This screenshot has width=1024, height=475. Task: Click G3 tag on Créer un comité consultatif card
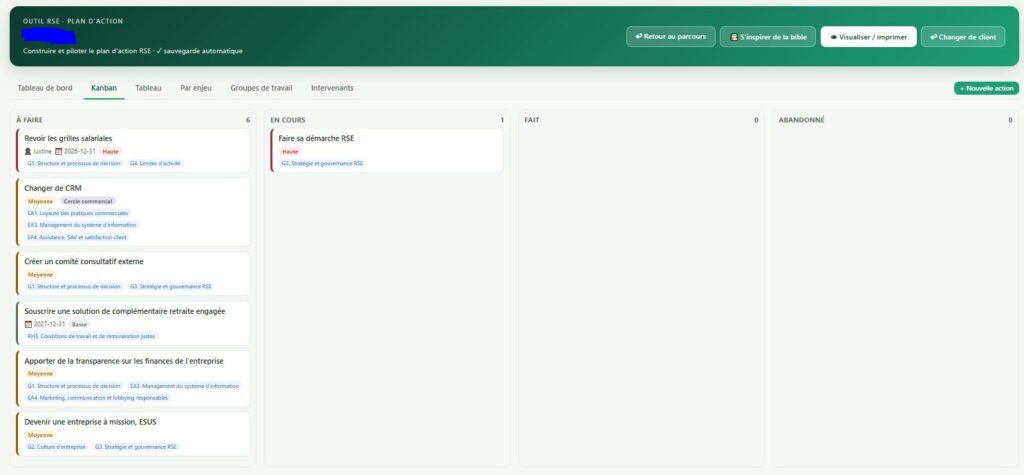(171, 286)
